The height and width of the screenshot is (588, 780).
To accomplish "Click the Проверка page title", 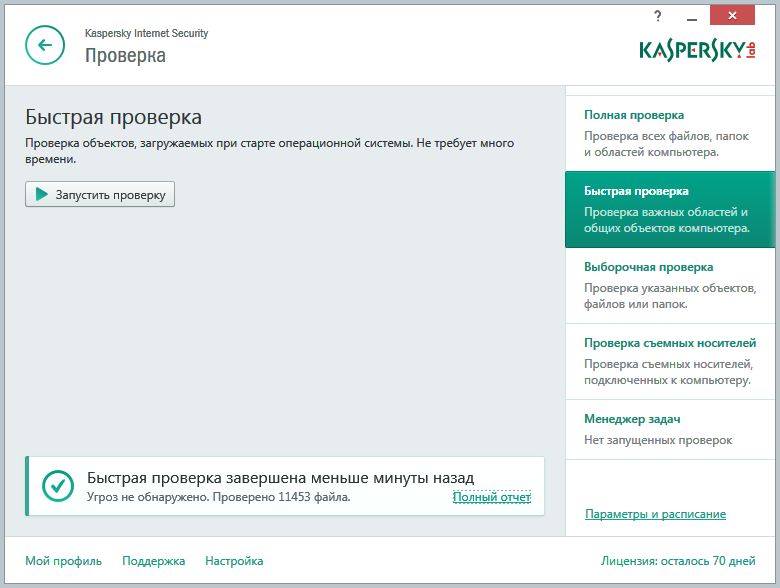I will pyautogui.click(x=125, y=56).
